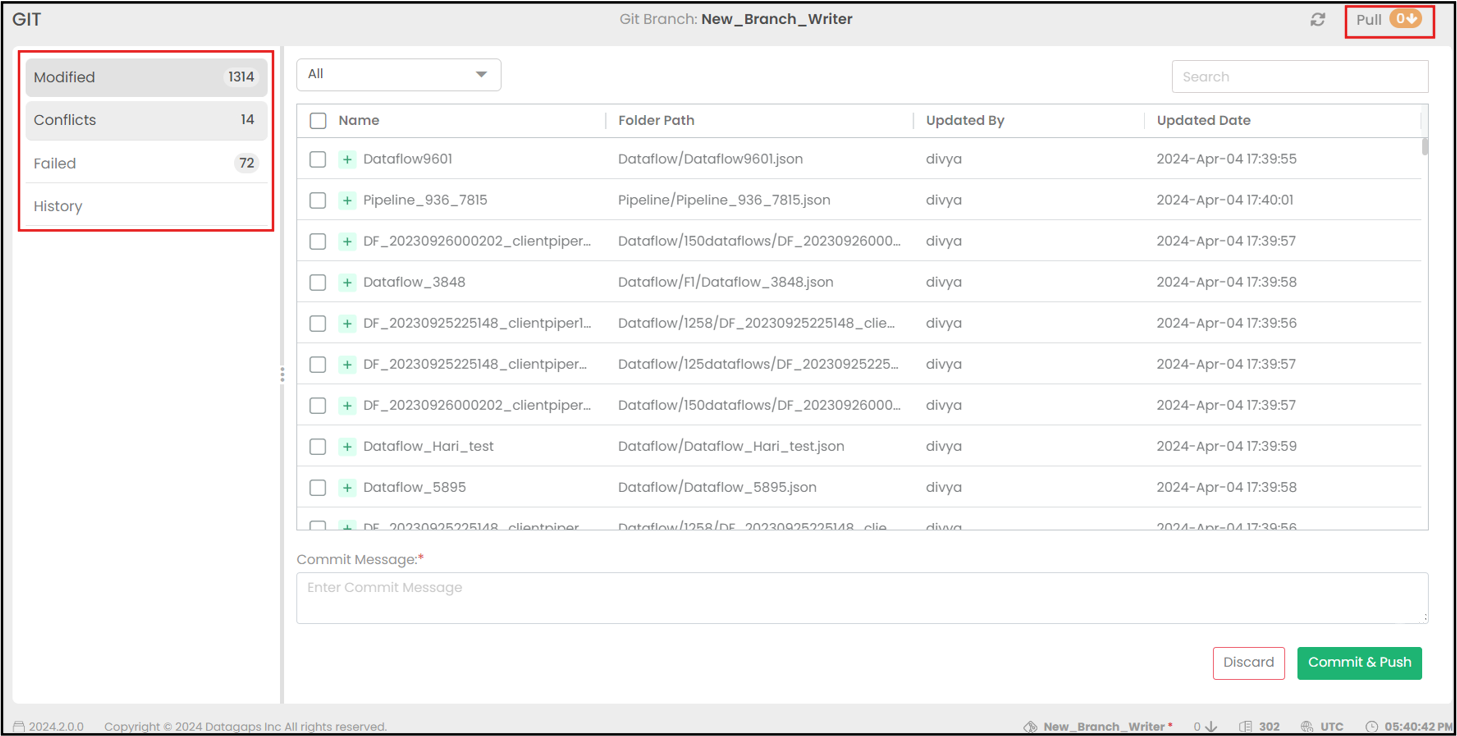The height and width of the screenshot is (736, 1457).
Task: Open the Conflicts tab in the sidebar
Action: click(146, 120)
